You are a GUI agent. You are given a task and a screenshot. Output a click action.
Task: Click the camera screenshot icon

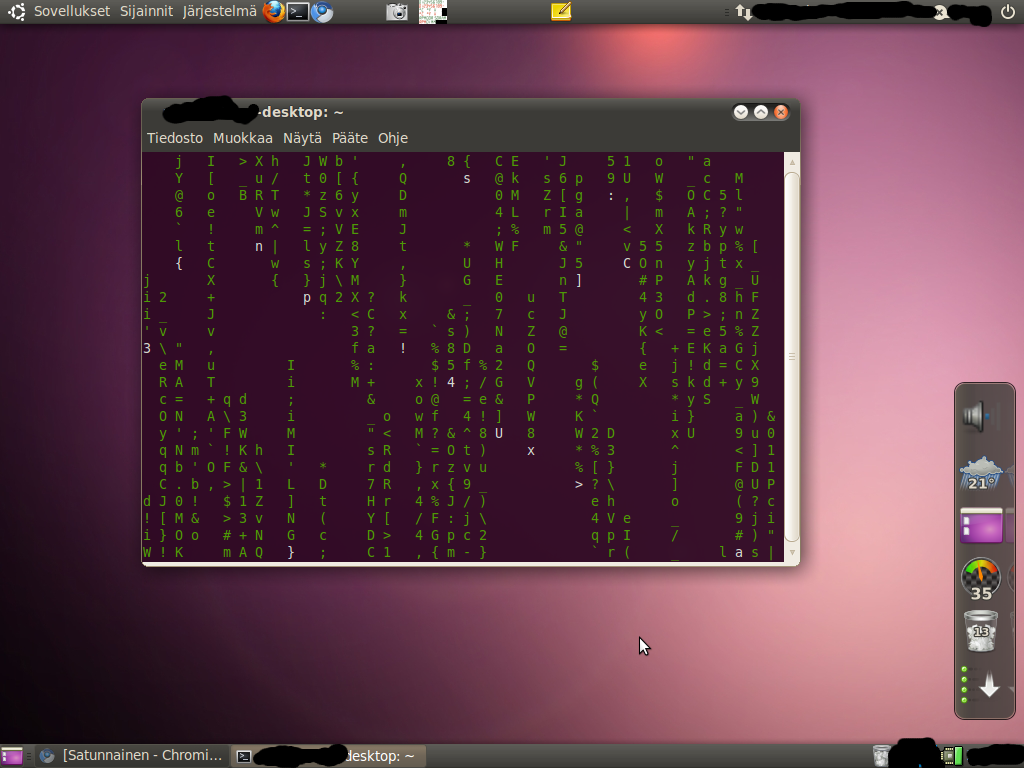click(x=397, y=12)
